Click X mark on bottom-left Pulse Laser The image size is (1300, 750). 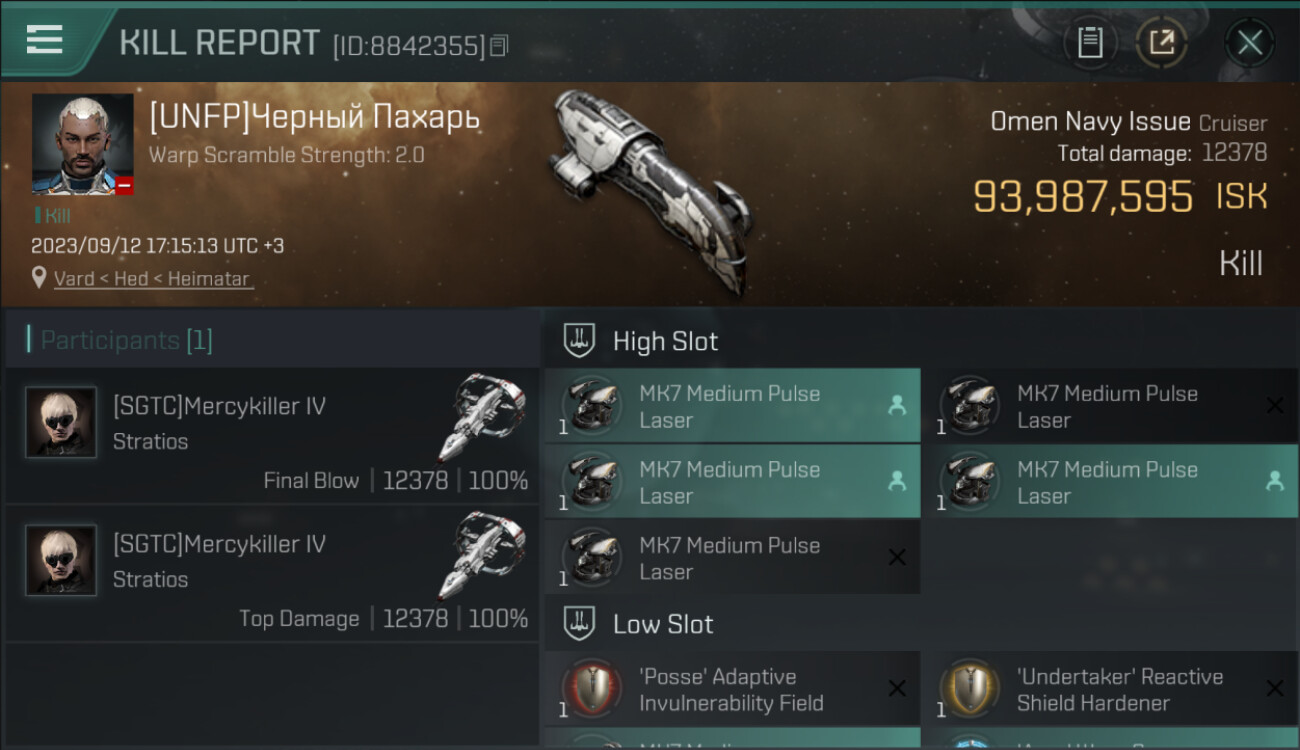click(x=897, y=558)
